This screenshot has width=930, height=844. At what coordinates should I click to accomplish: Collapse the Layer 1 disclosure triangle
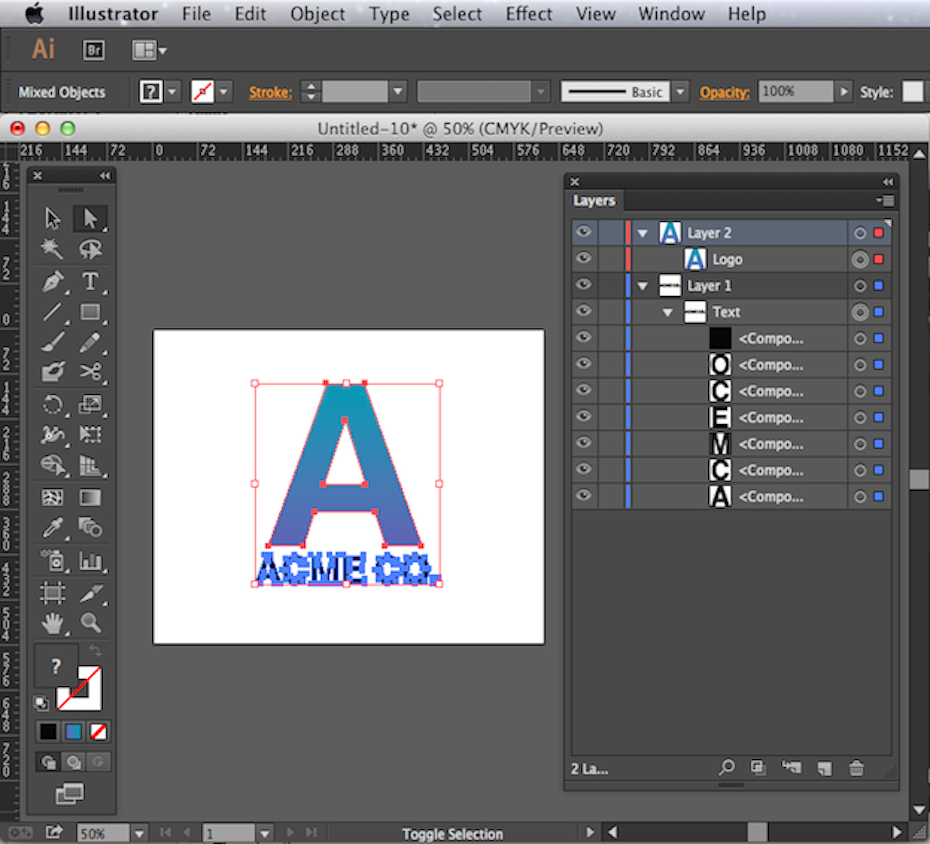643,286
